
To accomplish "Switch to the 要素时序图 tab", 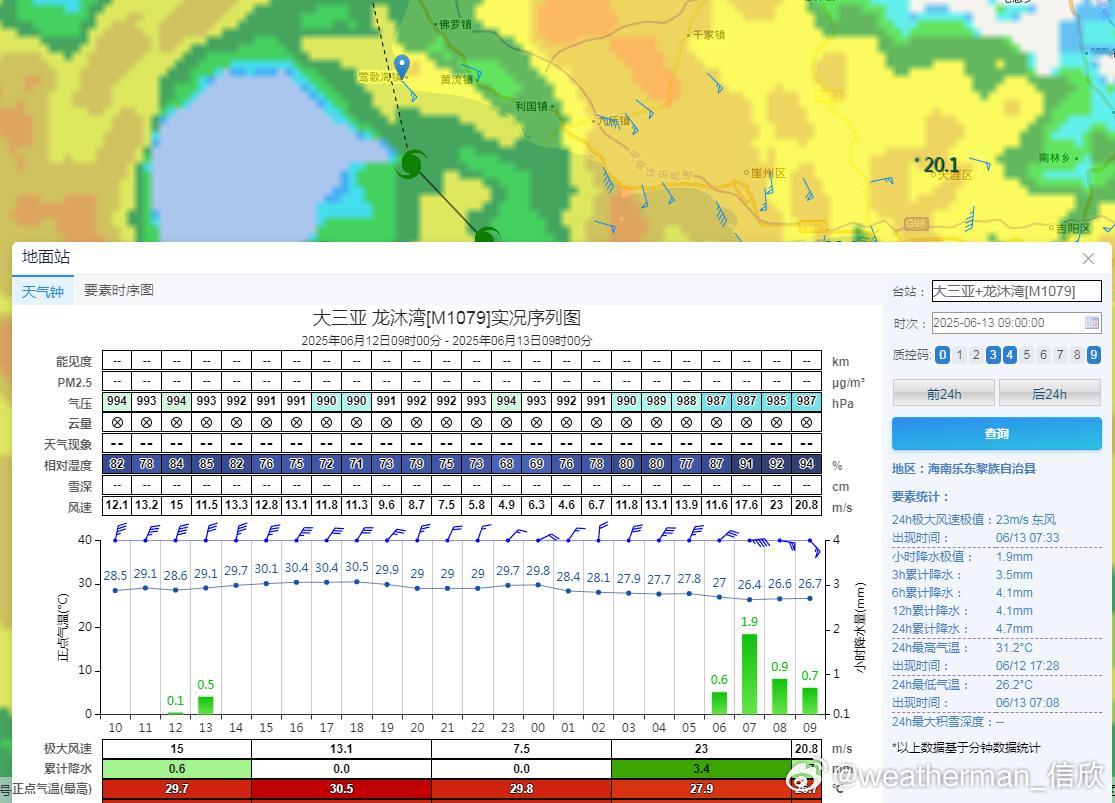I will click(119, 290).
